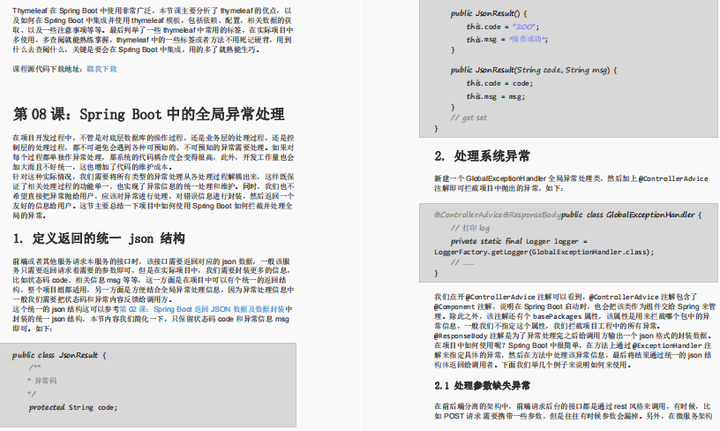Click paragraph starting @ResponseBody 注解是为了
720x431 pixels.
tap(574, 350)
